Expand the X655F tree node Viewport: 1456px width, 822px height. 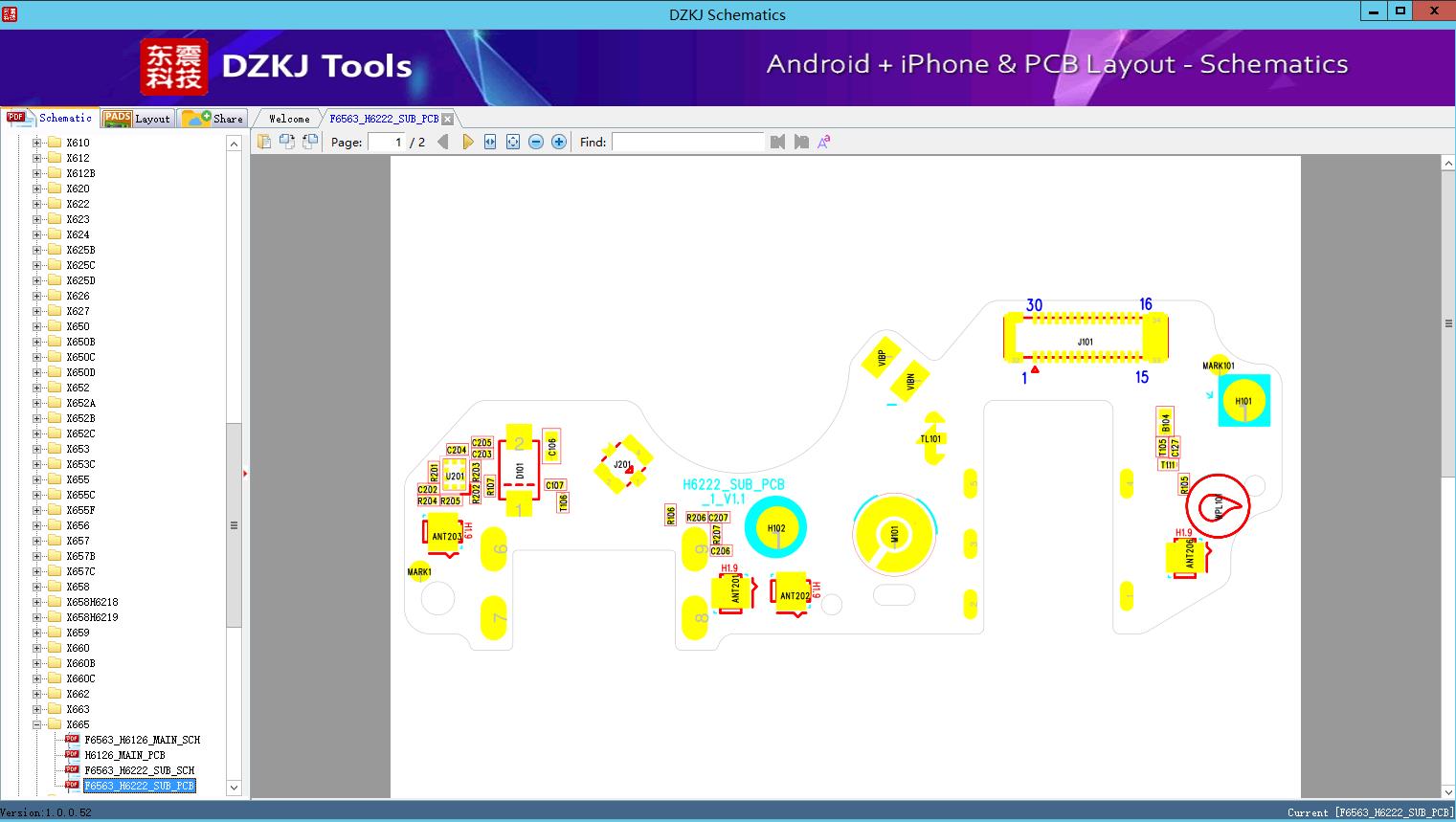[x=36, y=510]
